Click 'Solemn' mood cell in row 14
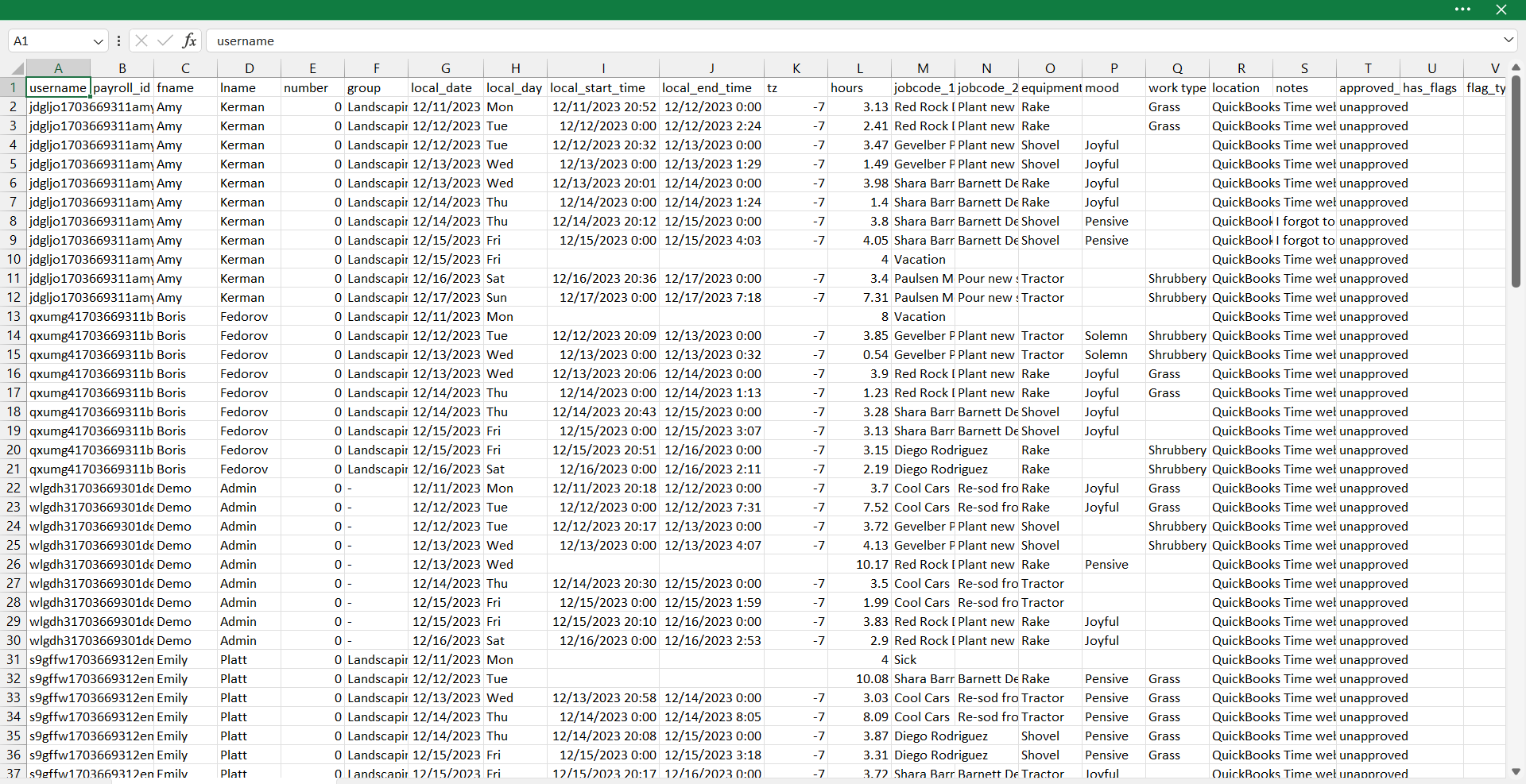Screen dimensions: 1526x784 [1114, 335]
